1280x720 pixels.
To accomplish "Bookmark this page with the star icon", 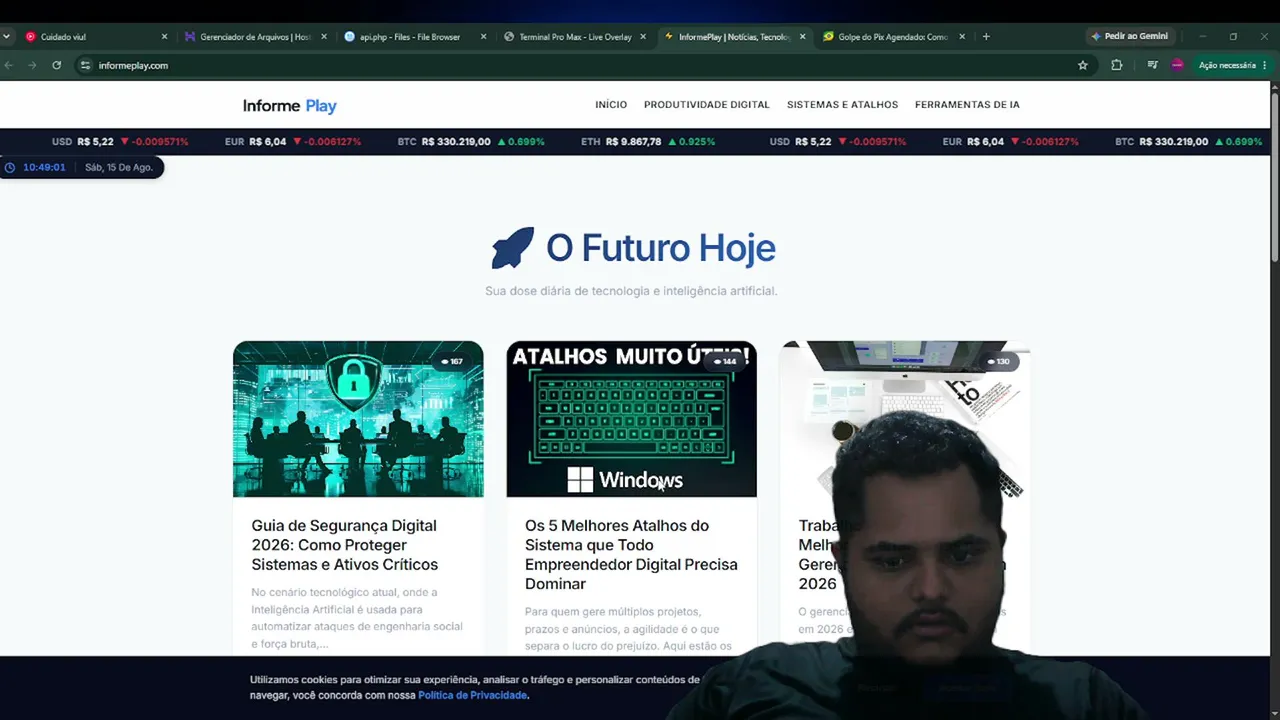I will tap(1083, 65).
